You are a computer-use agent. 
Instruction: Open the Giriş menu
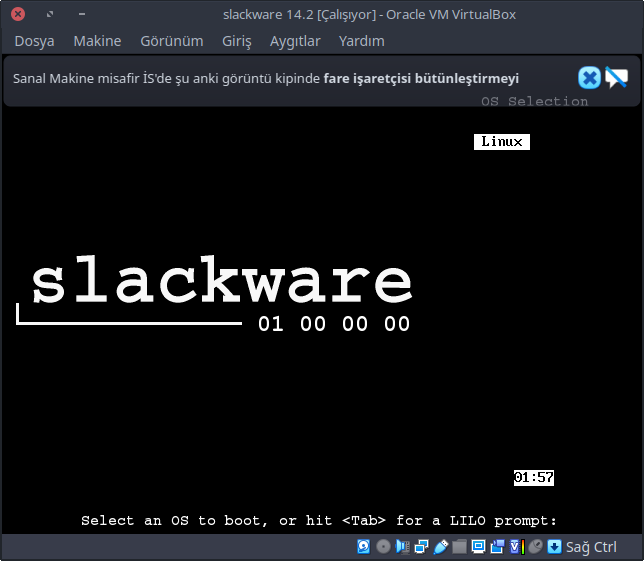coord(237,41)
